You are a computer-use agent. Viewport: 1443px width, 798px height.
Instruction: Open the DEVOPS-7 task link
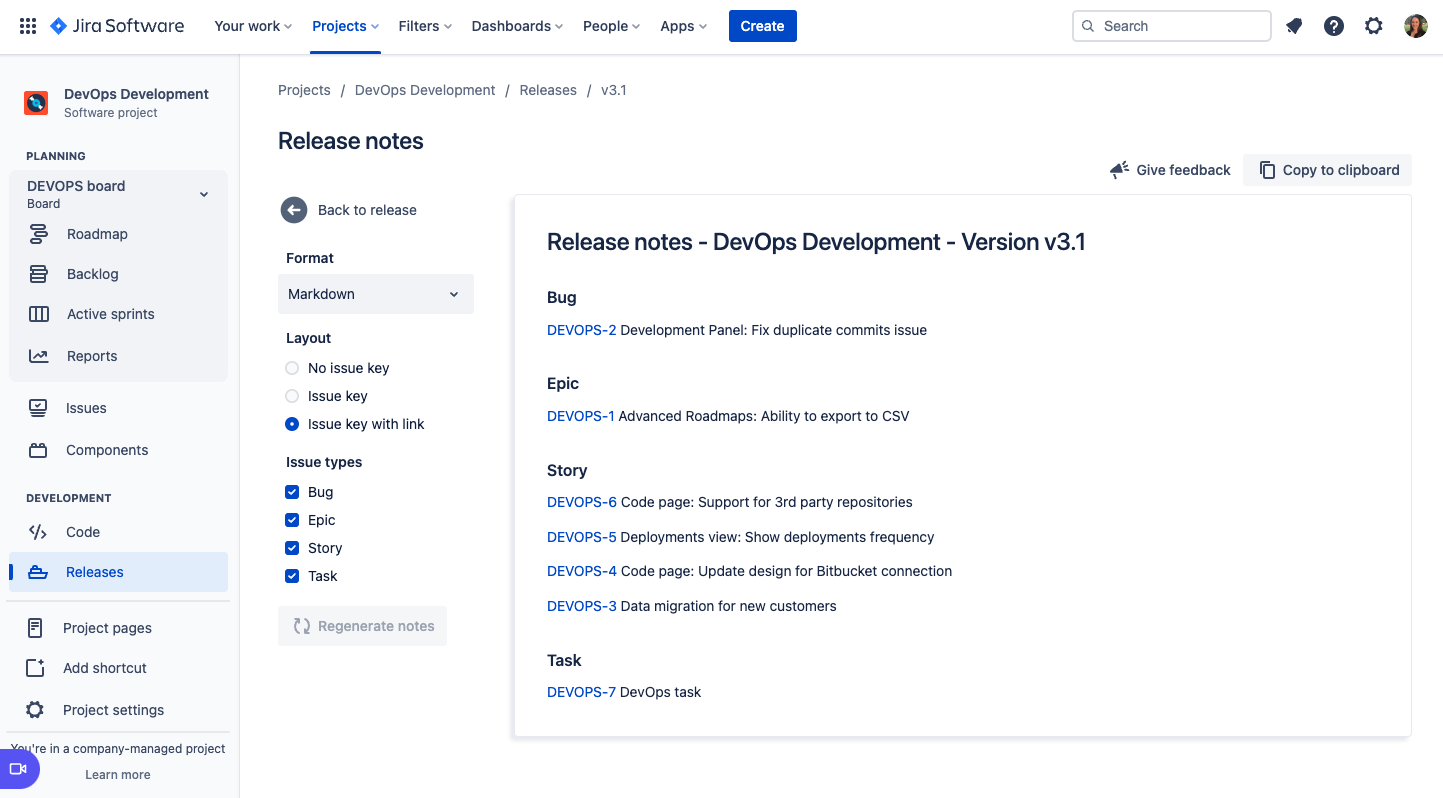[x=582, y=692]
